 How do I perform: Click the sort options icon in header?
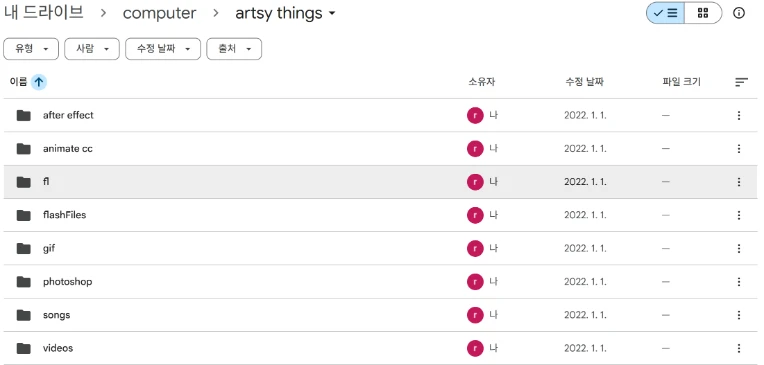click(x=741, y=82)
